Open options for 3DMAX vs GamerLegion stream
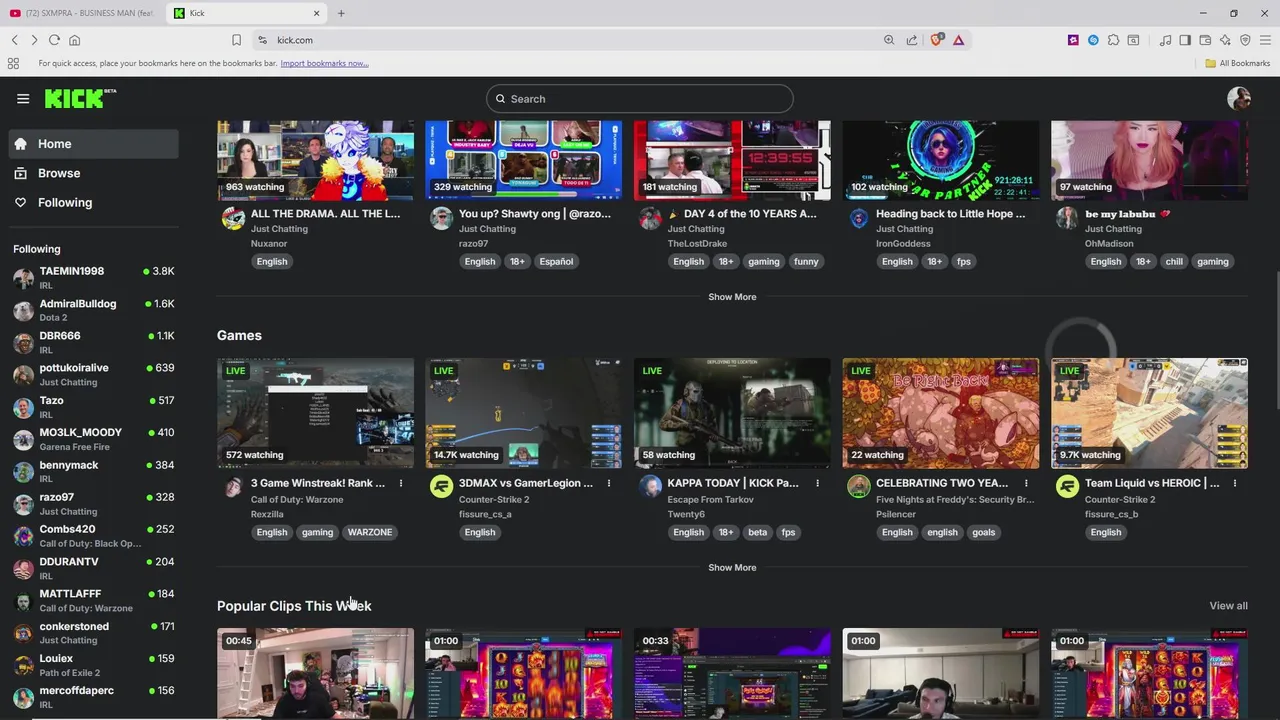This screenshot has height=720, width=1280. click(x=608, y=483)
